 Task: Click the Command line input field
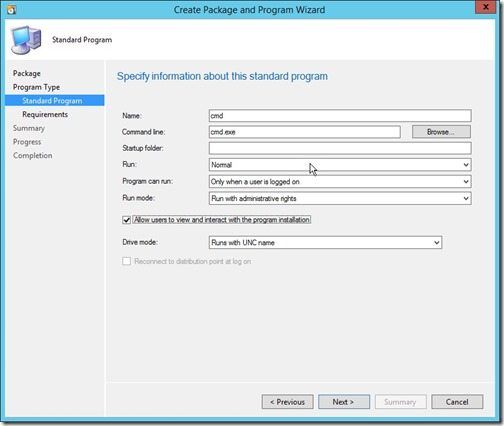[x=305, y=132]
